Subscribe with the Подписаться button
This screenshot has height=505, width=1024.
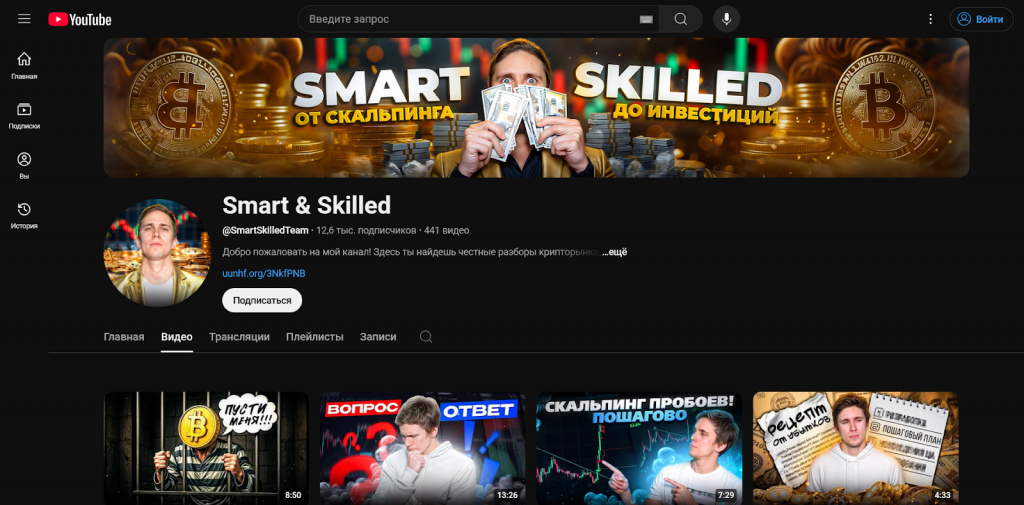tap(262, 300)
